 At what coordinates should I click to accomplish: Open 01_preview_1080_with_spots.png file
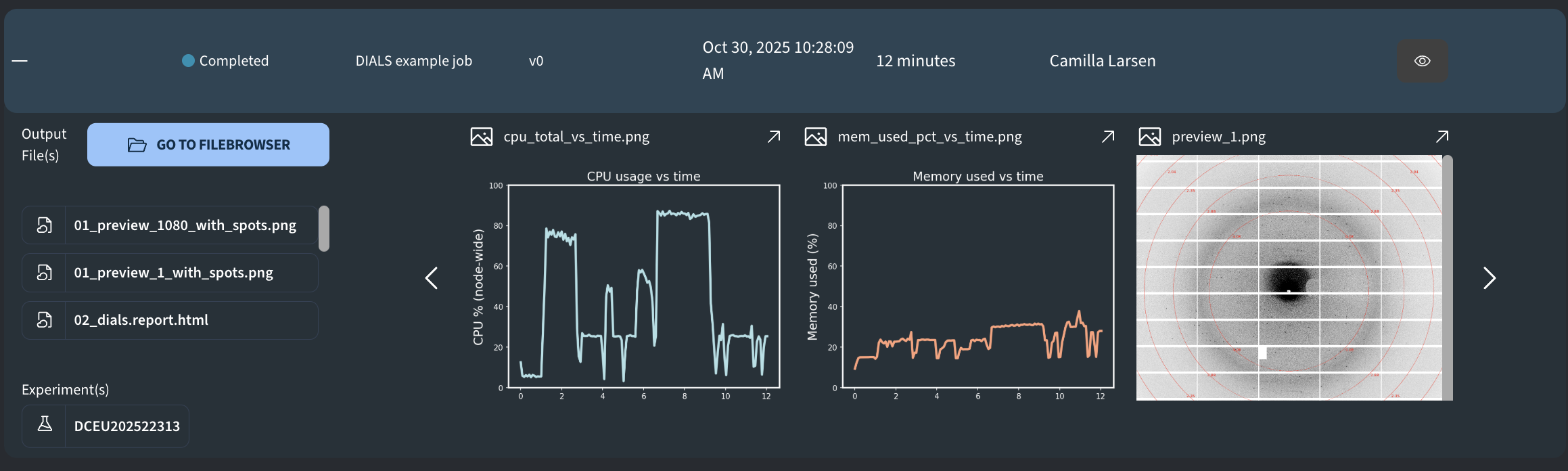(x=185, y=225)
